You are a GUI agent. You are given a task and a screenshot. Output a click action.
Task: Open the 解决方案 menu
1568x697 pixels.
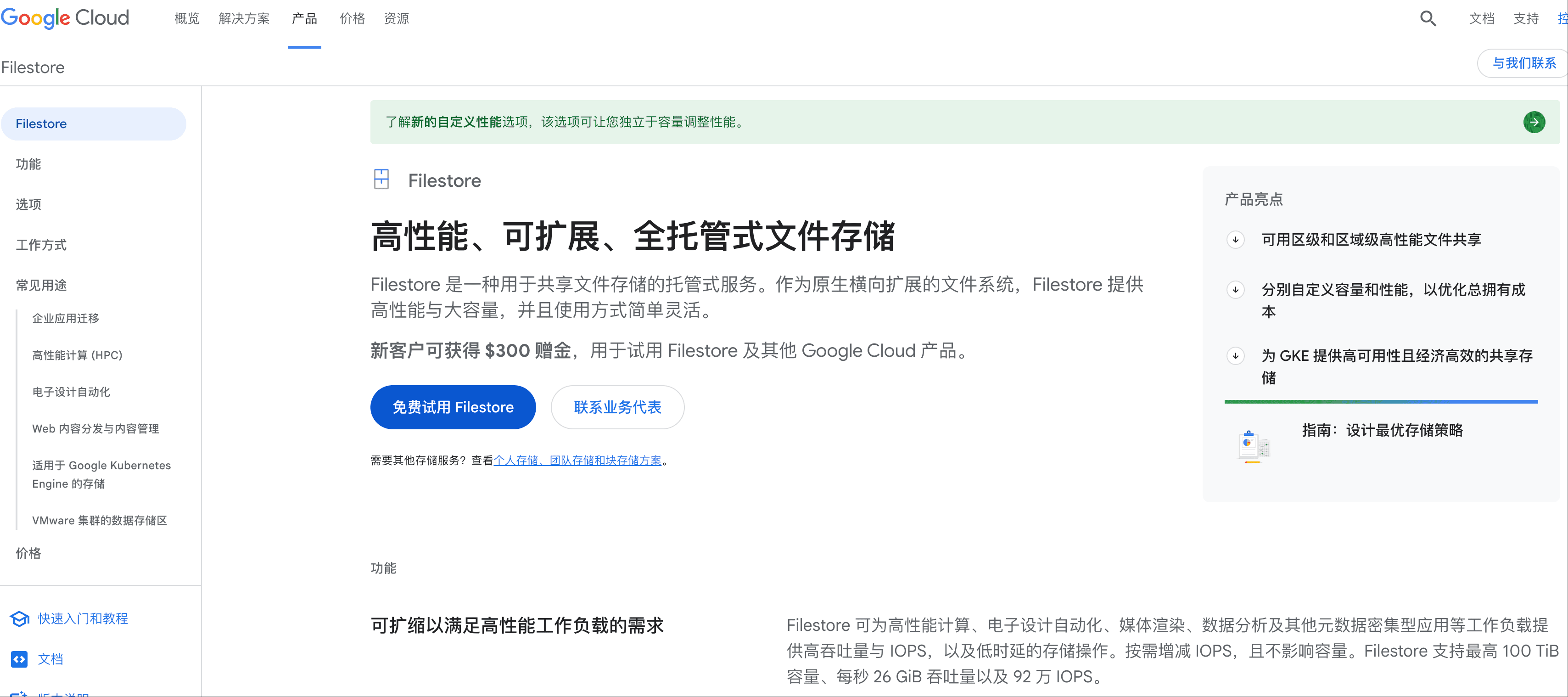pyautogui.click(x=243, y=18)
